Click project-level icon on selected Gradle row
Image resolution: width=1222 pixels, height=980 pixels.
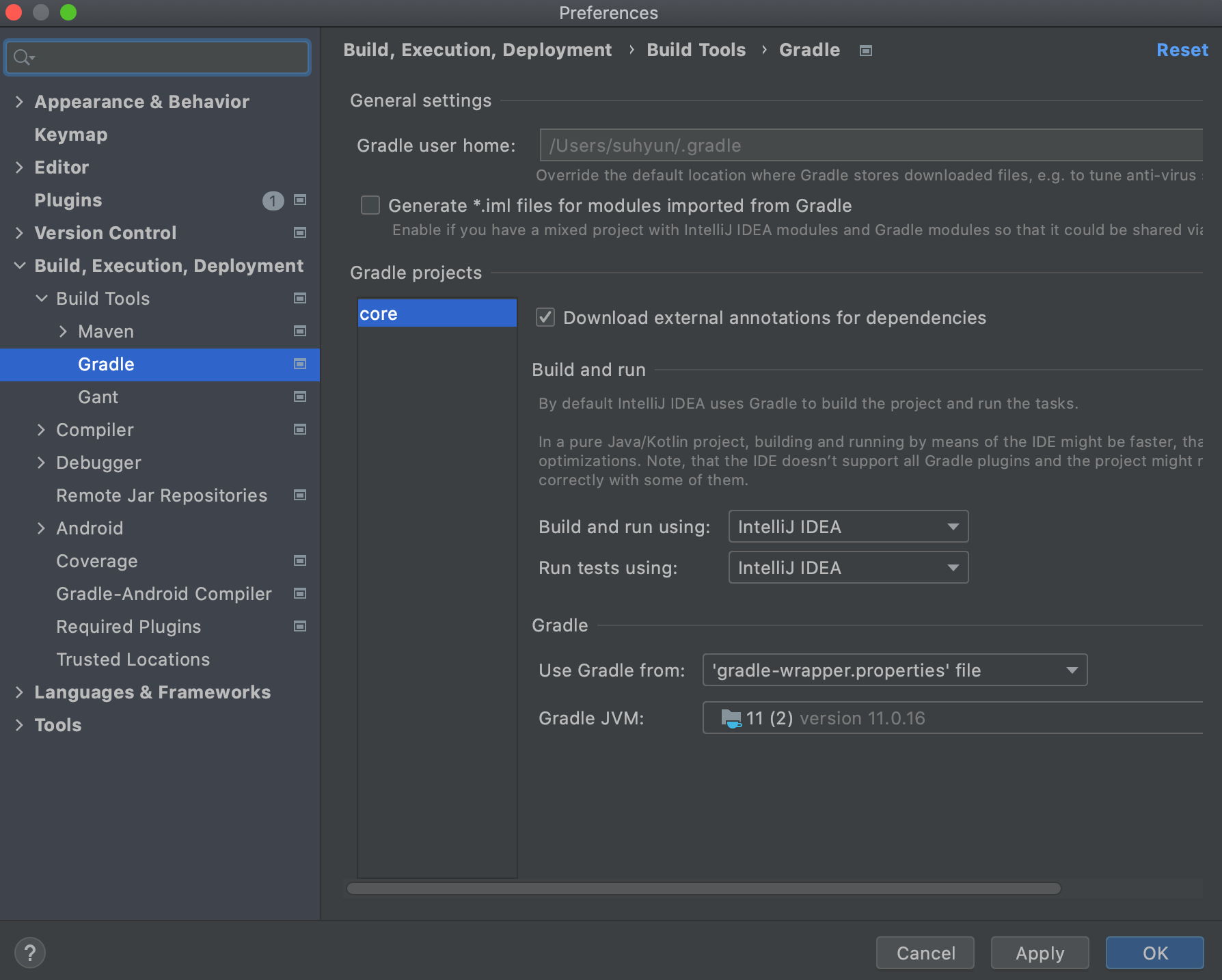(x=299, y=364)
